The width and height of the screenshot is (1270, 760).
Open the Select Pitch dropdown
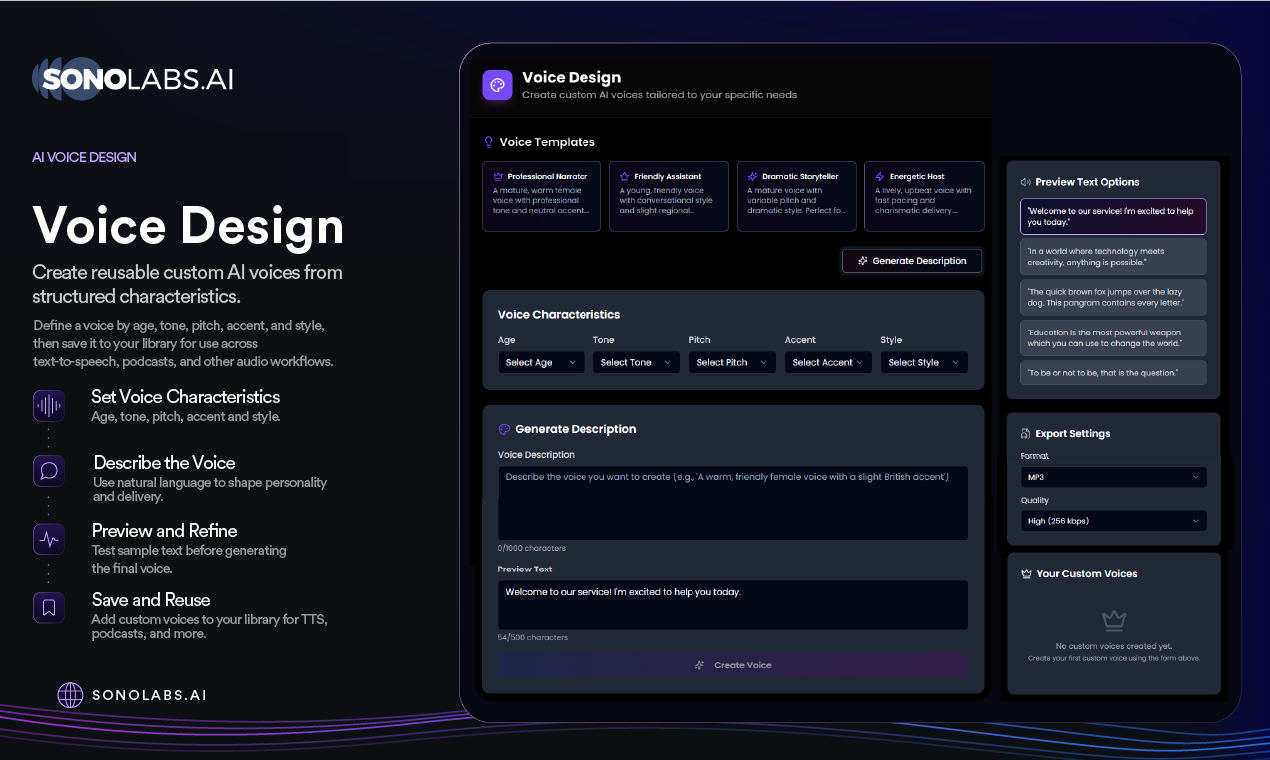[731, 362]
